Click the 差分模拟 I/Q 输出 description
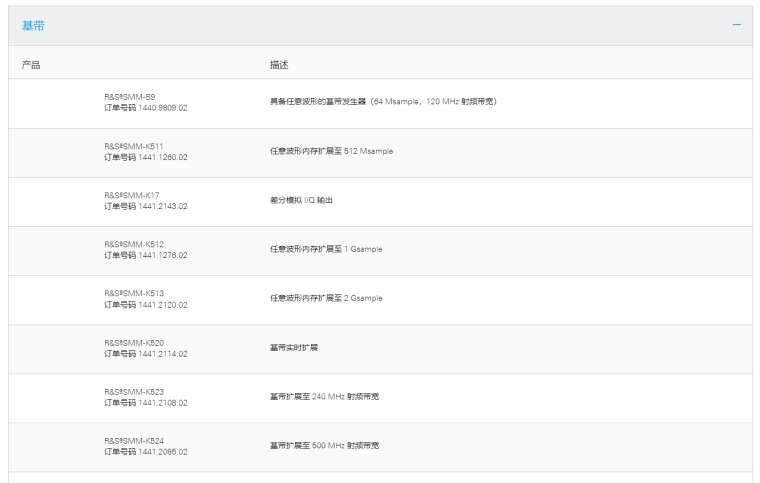This screenshot has height=483, width=760. 301,200
